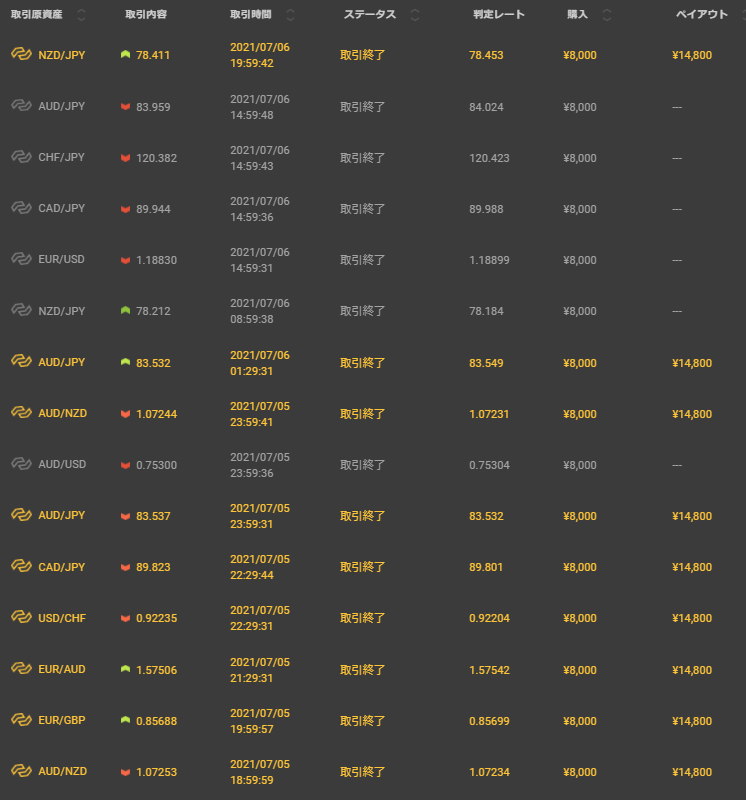This screenshot has height=800, width=746.
Task: Click the gold icon beside the CAD/JPY 89.823 trade
Action: [21, 566]
